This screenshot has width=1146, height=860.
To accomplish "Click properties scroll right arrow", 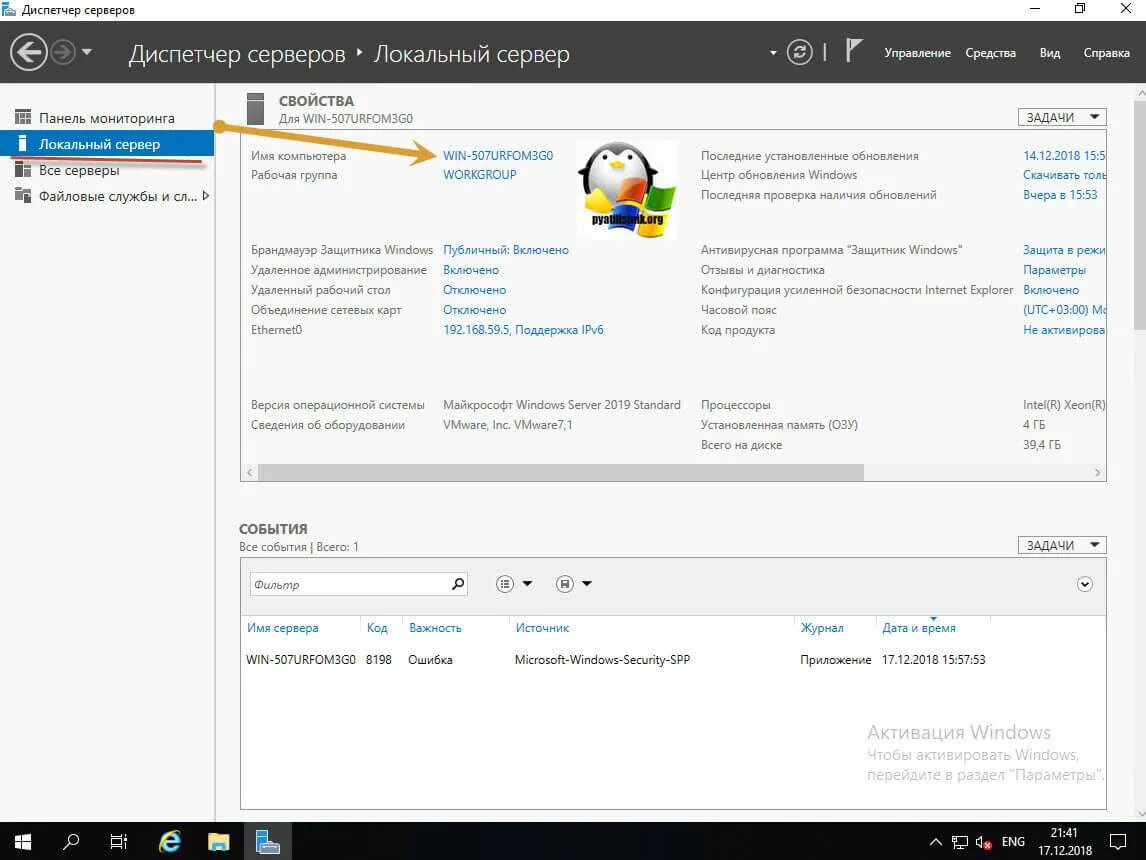I will (1097, 473).
